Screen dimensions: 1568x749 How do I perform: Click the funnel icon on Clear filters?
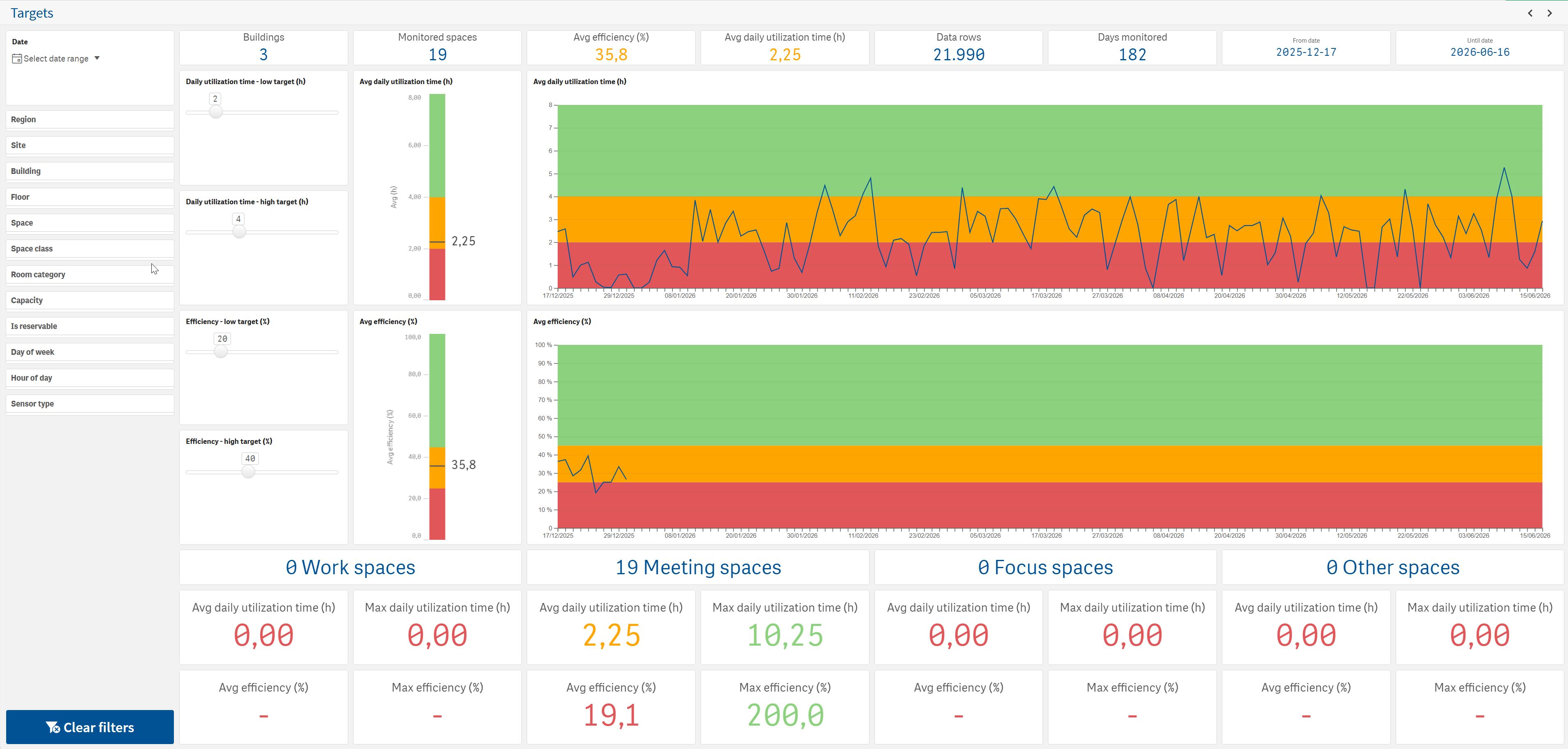(52, 727)
